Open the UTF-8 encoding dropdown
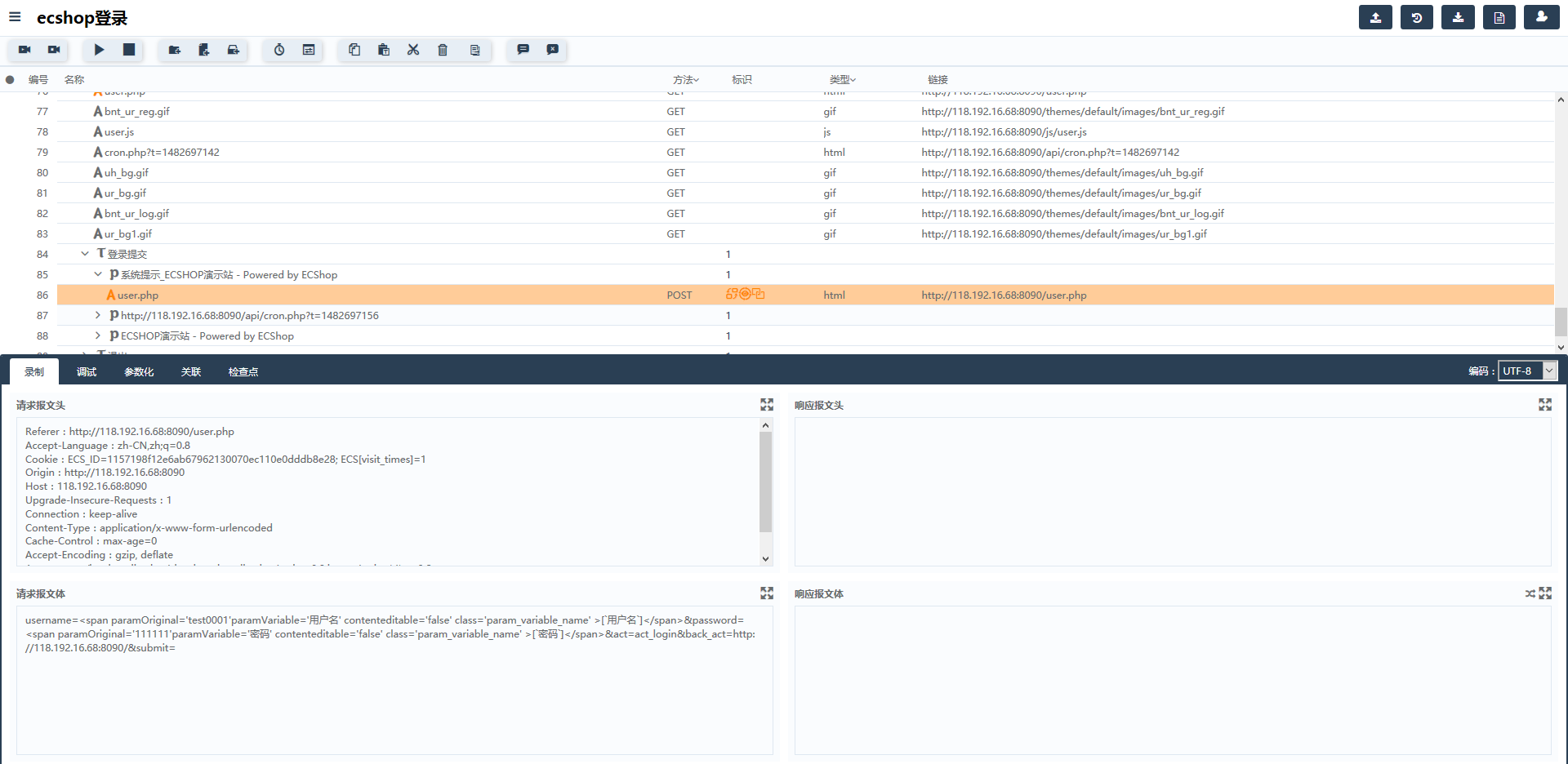Image resolution: width=1568 pixels, height=764 pixels. tap(1528, 371)
